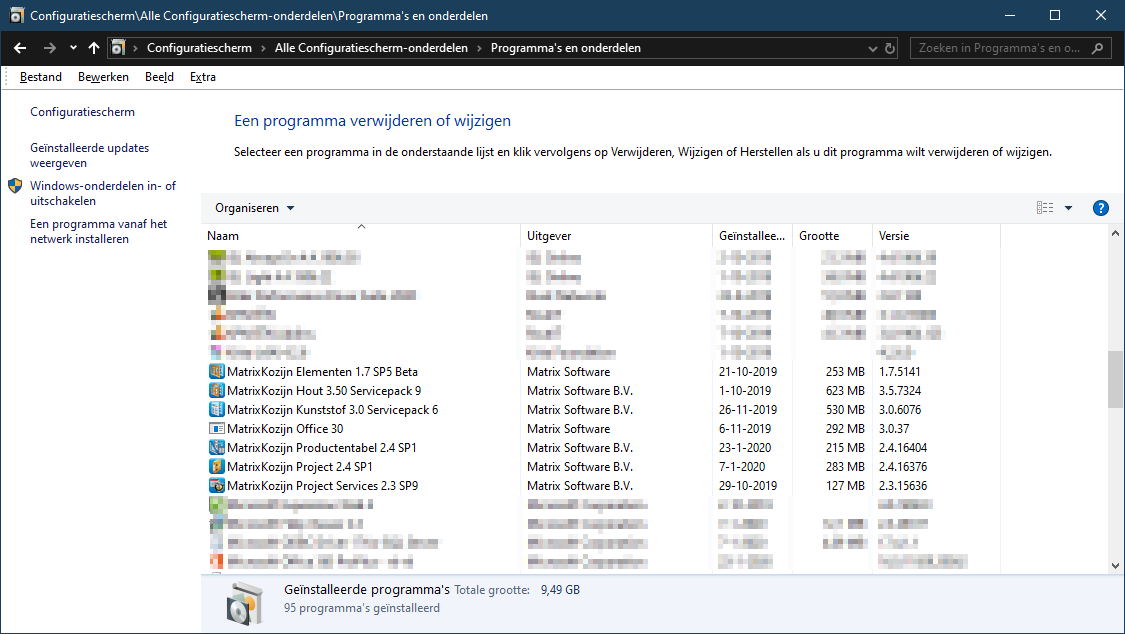Click the shield icon next to Windows-onderdelen
Screen dimensions: 1125x634
14,185
